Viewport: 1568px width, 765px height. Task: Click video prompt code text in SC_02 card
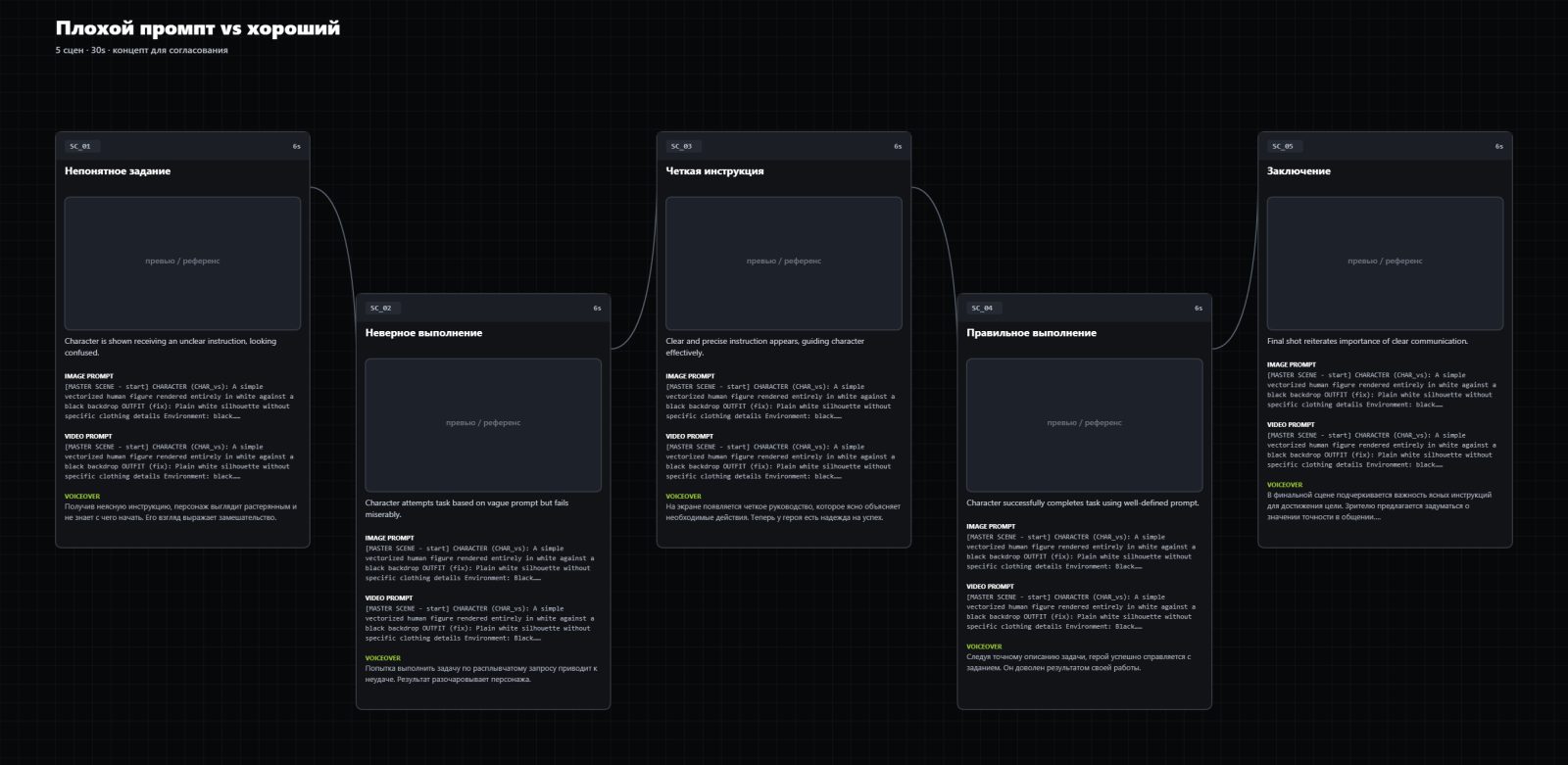tap(480, 623)
